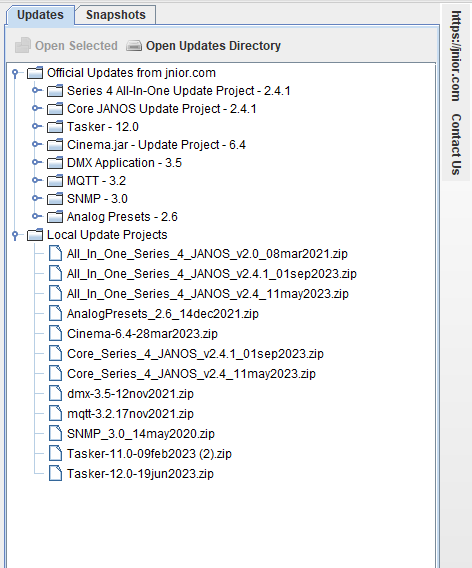The image size is (472, 568).
Task: Select All_In_One_Series_4_JANOS_v2.4.1_01sep2023.zip file
Action: coord(212,274)
